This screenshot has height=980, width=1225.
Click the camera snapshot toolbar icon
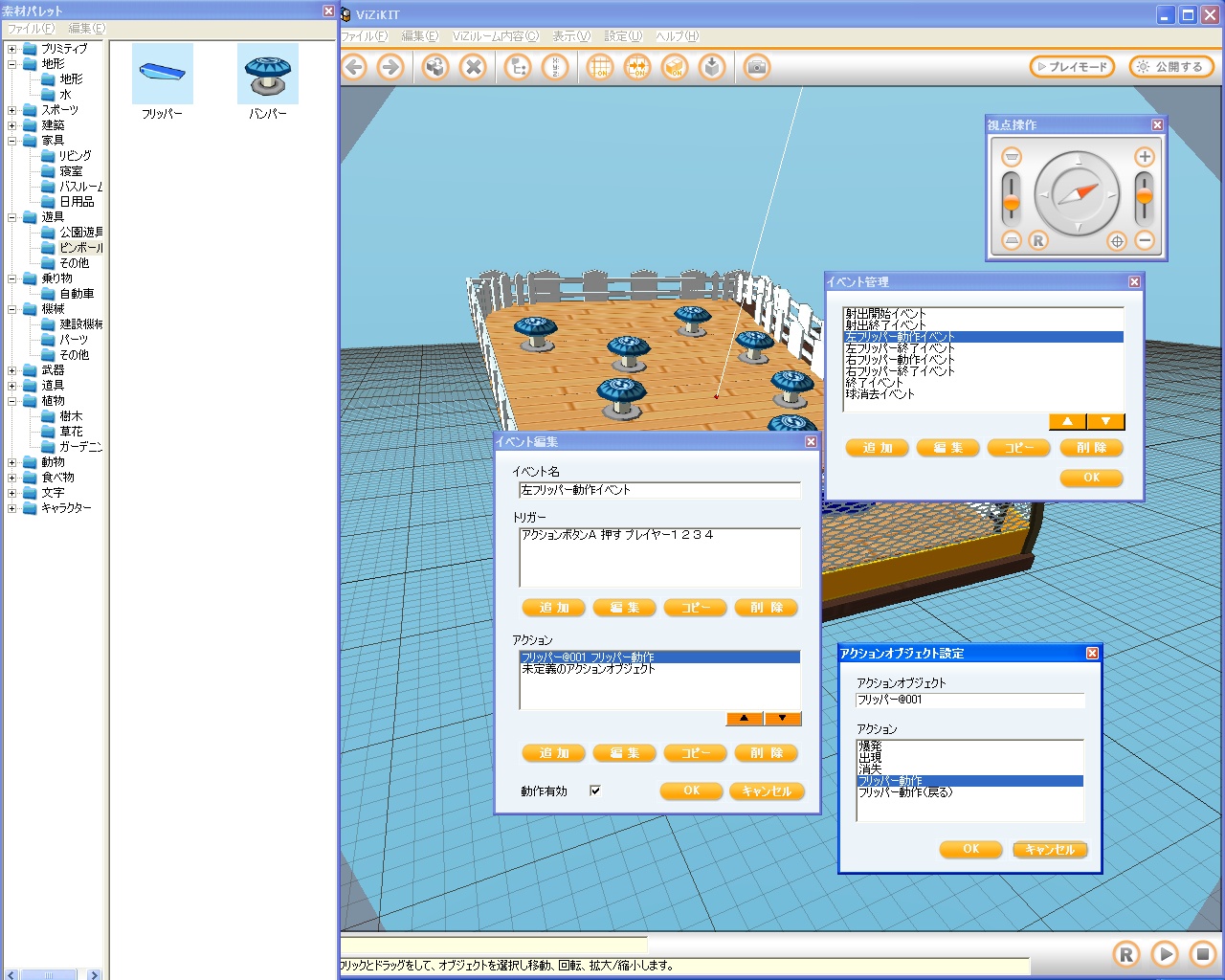coord(756,67)
